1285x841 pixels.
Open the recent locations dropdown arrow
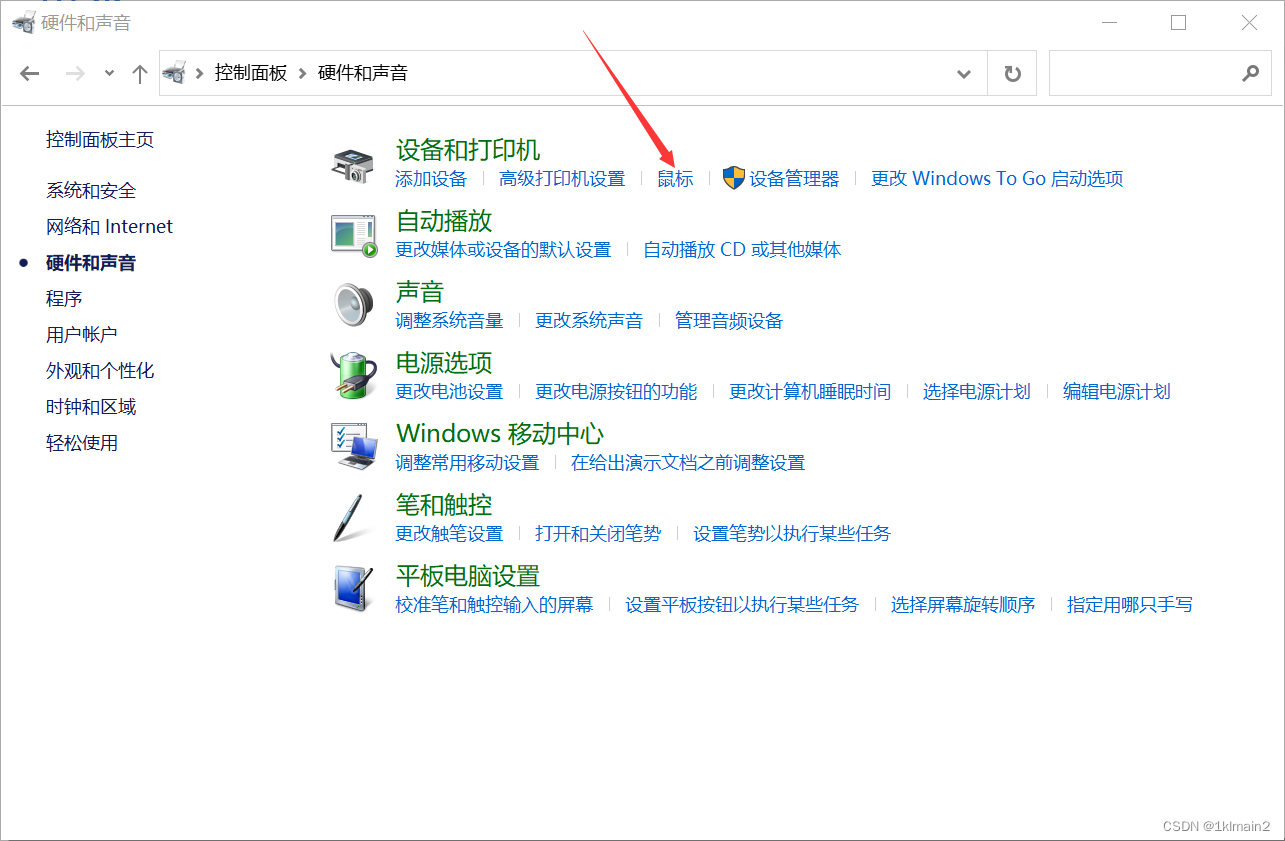[110, 73]
